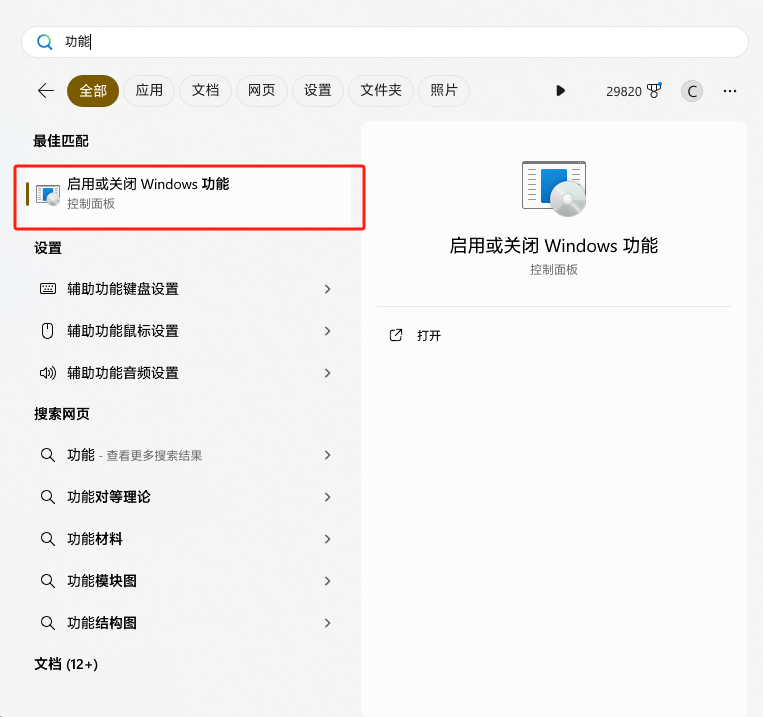
Task: Show more filters with the play arrow
Action: click(x=560, y=91)
